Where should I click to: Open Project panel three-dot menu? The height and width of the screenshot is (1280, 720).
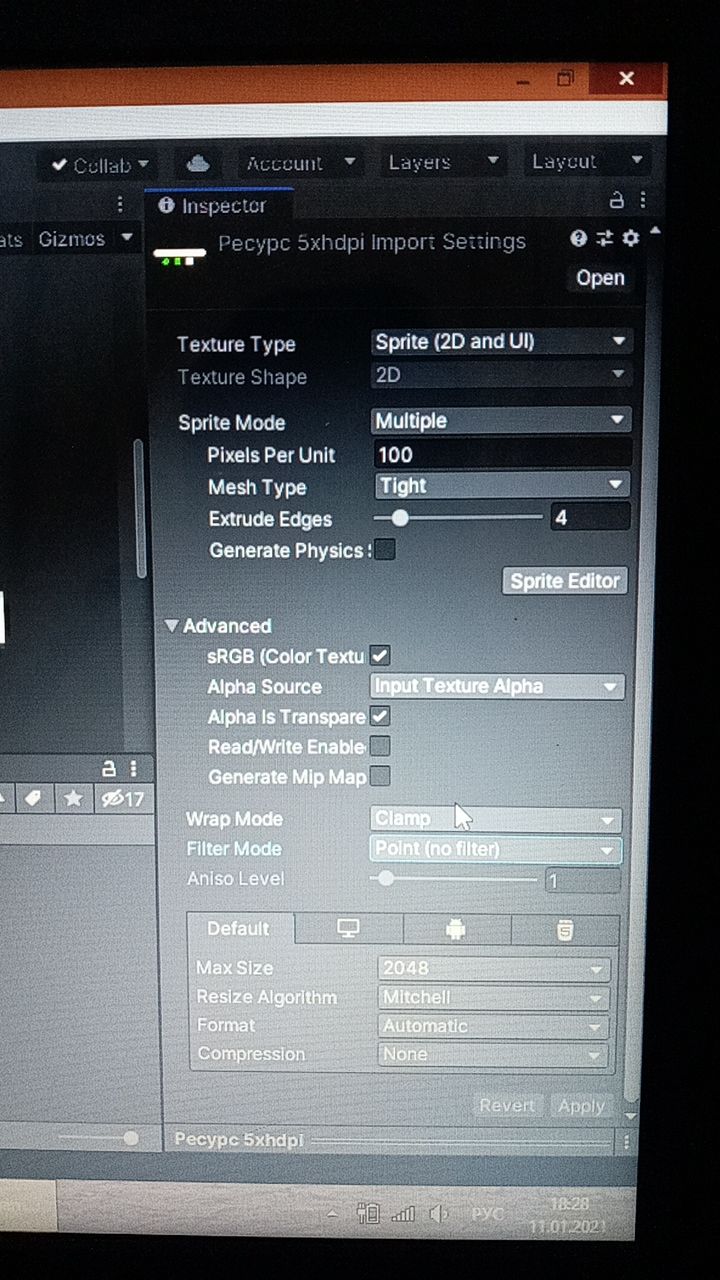point(134,768)
